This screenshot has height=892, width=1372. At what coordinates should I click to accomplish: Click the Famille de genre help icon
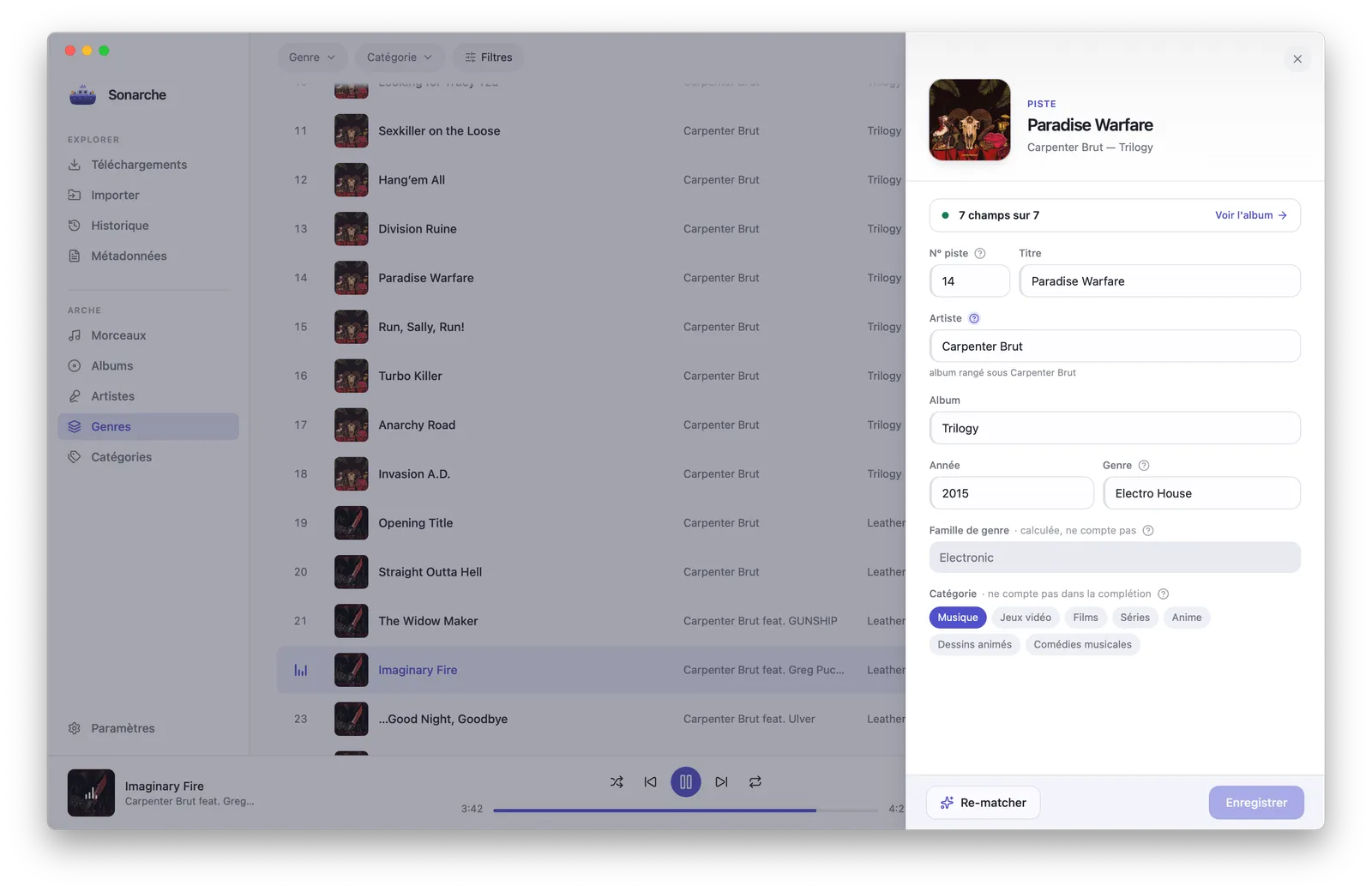[x=1148, y=531]
